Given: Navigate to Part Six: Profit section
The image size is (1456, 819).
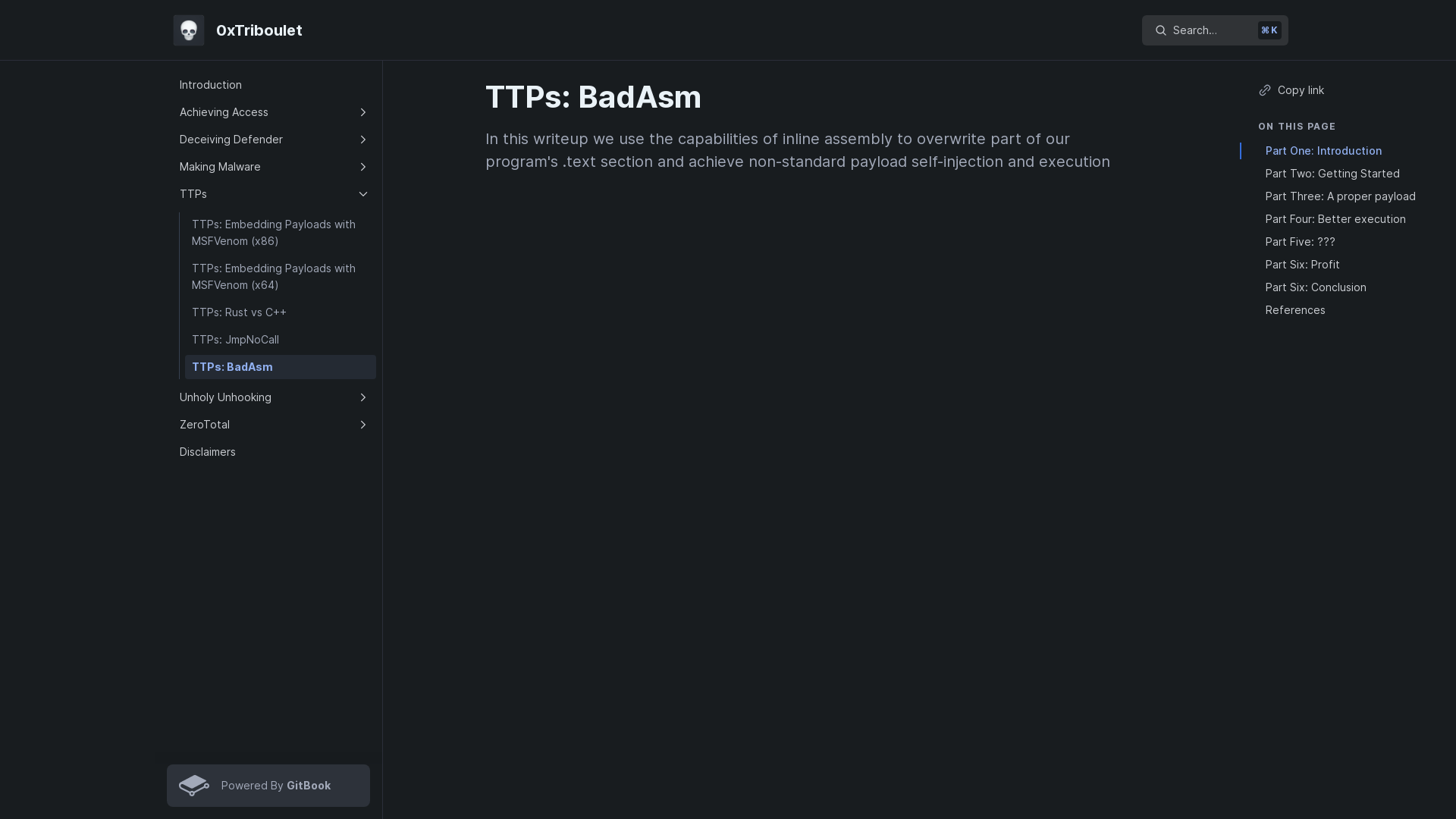Looking at the screenshot, I should pos(1301,264).
